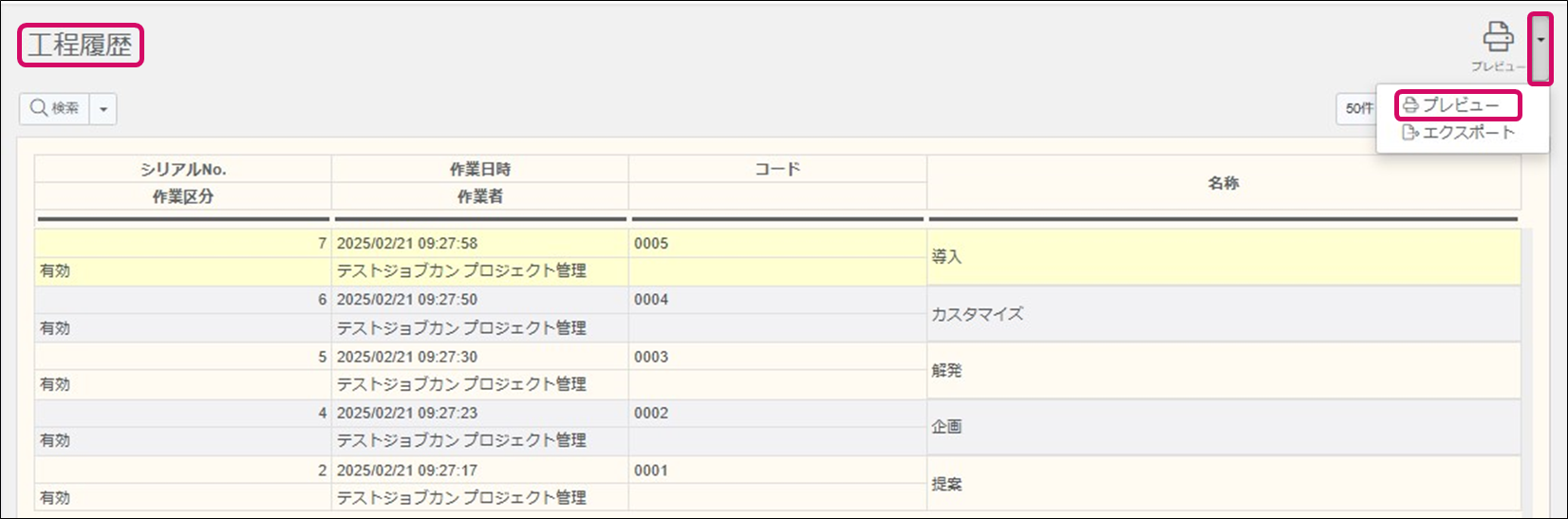Click the シリアルNo. column header
This screenshot has height=519, width=1568.
point(183,169)
